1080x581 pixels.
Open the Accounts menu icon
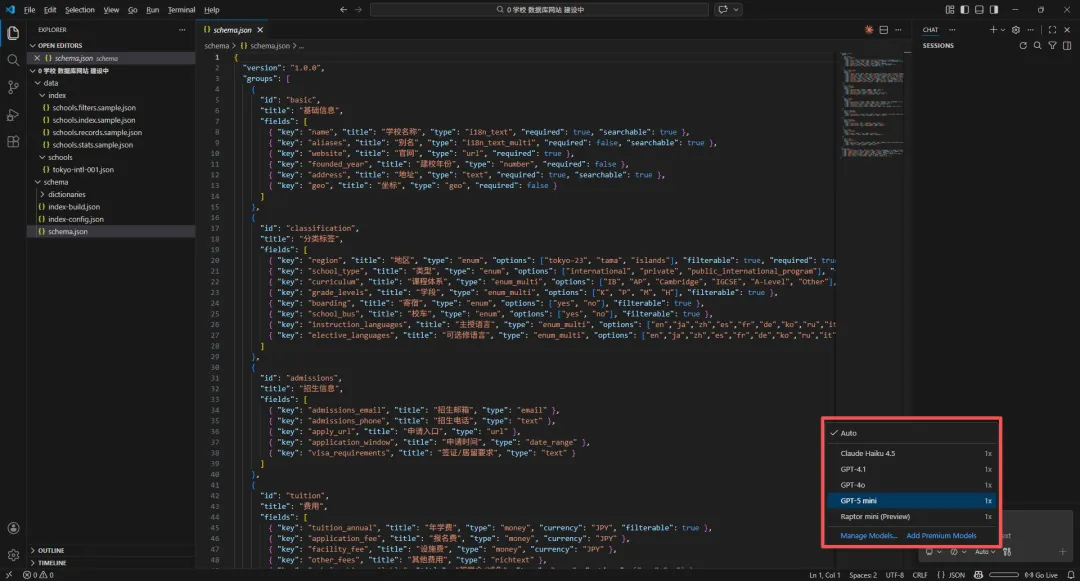[13, 528]
